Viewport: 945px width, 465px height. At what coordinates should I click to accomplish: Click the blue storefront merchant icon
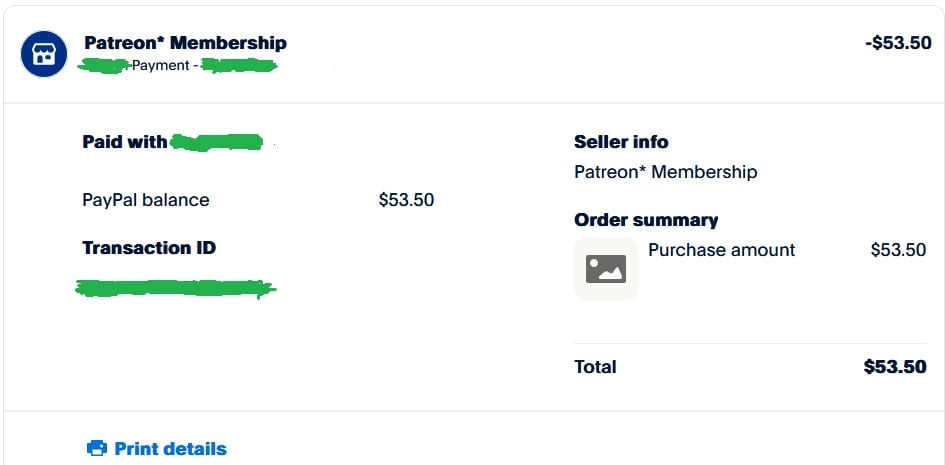[x=44, y=54]
